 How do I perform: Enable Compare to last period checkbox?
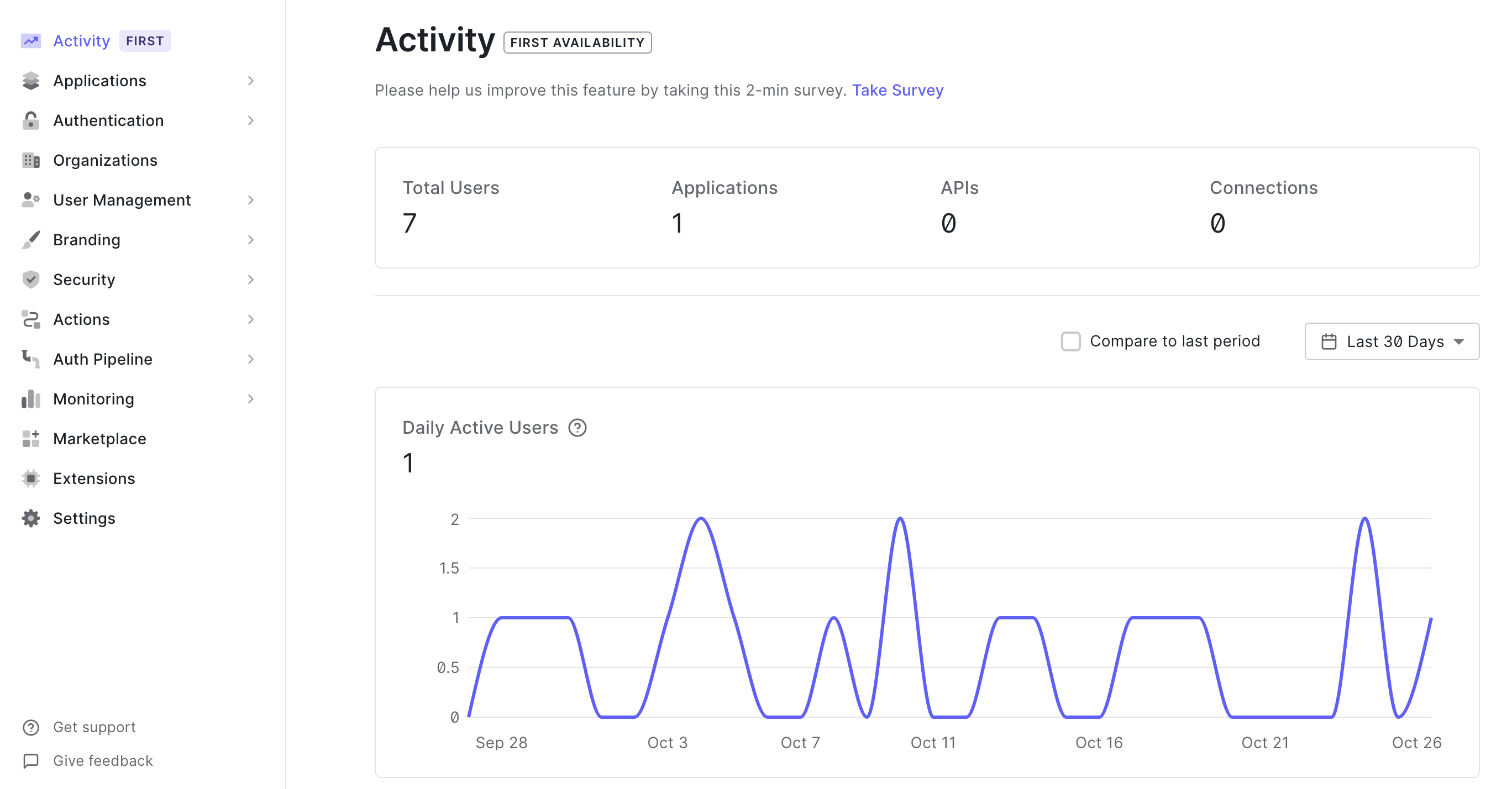click(x=1070, y=341)
